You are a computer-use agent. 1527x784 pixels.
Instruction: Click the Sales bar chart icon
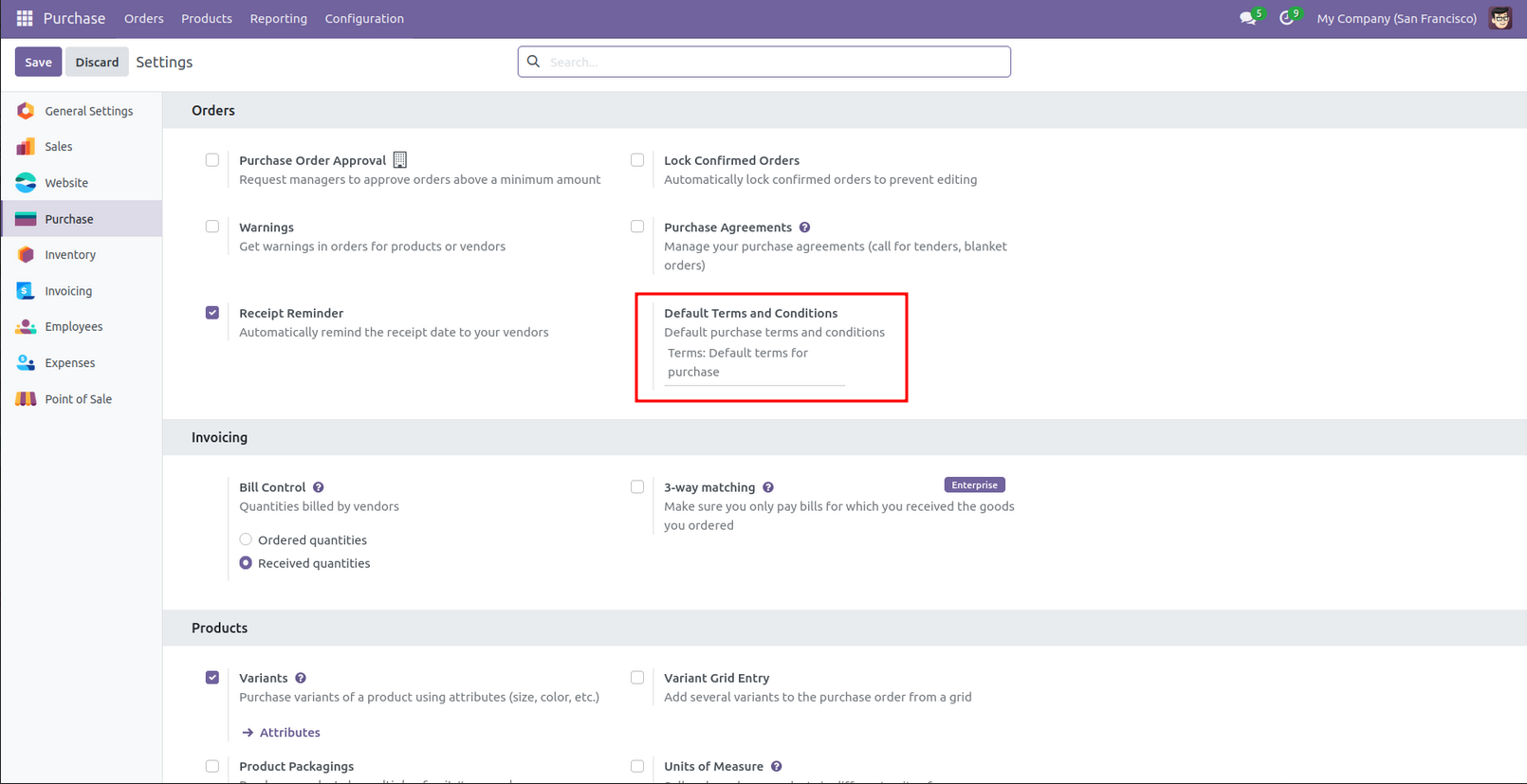point(26,147)
